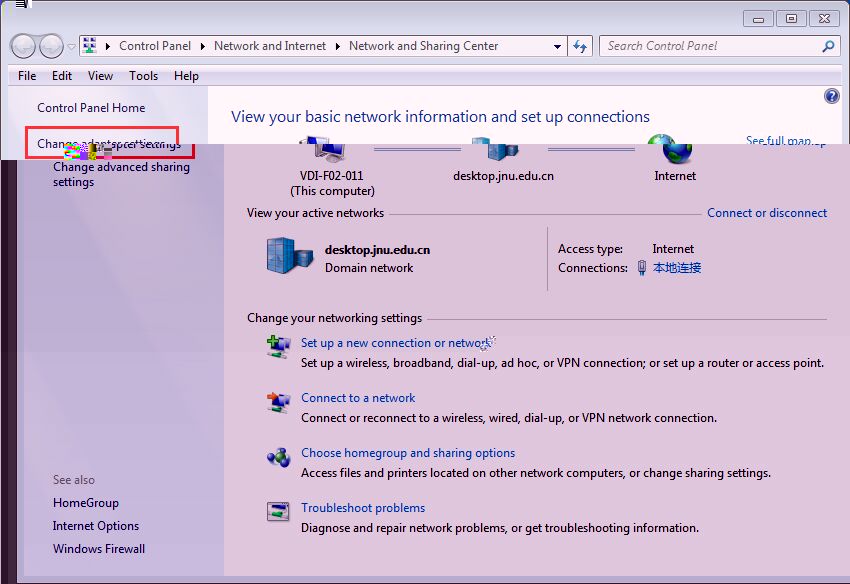Click the Connect or disconnect link

[x=766, y=213]
